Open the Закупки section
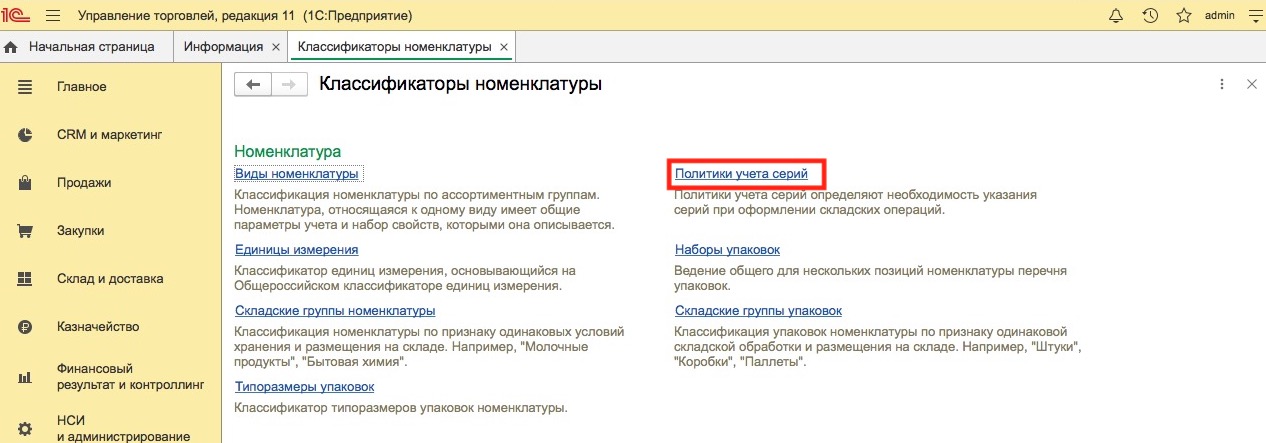 tap(81, 231)
